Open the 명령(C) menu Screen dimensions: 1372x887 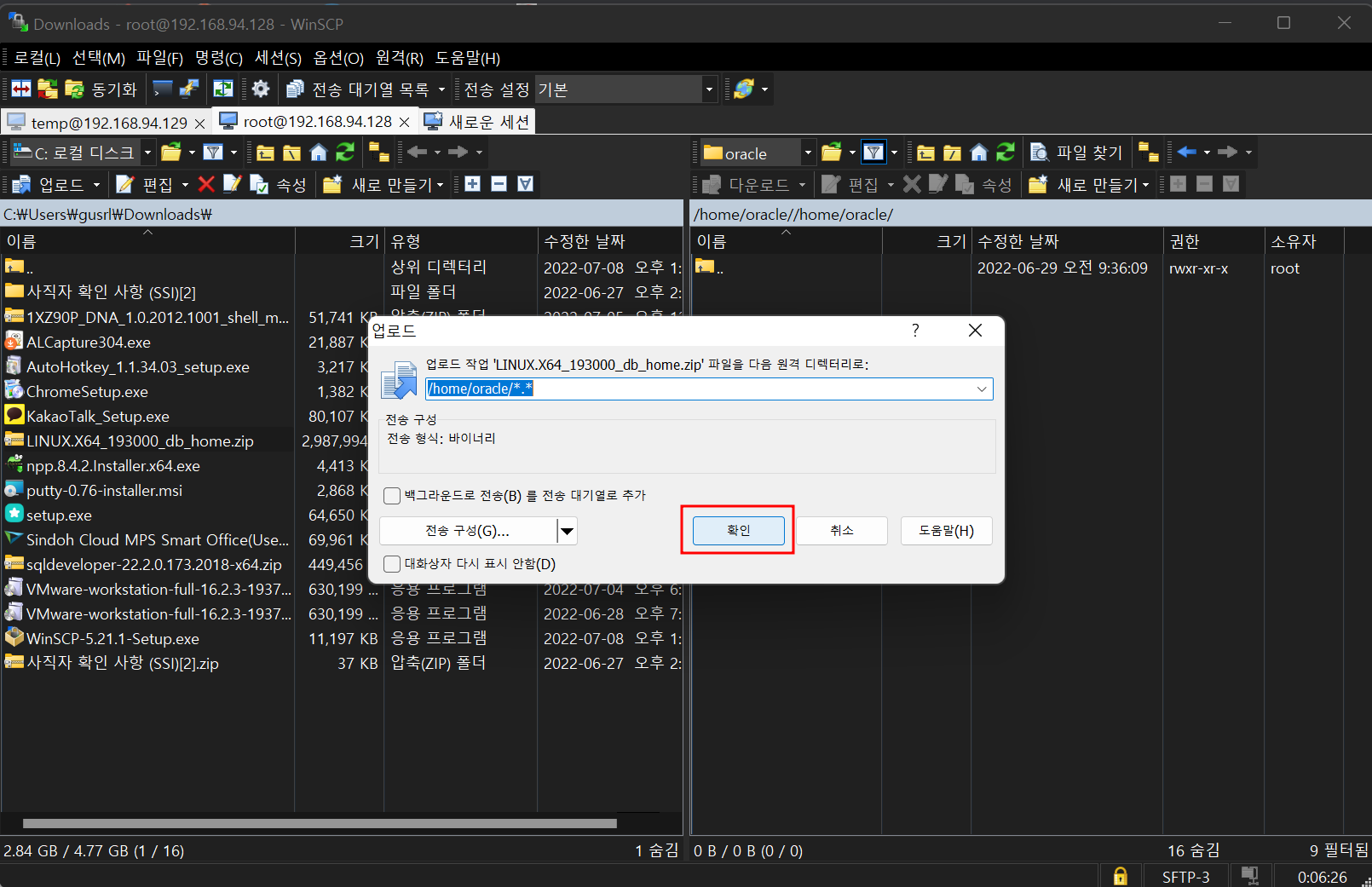pyautogui.click(x=219, y=58)
